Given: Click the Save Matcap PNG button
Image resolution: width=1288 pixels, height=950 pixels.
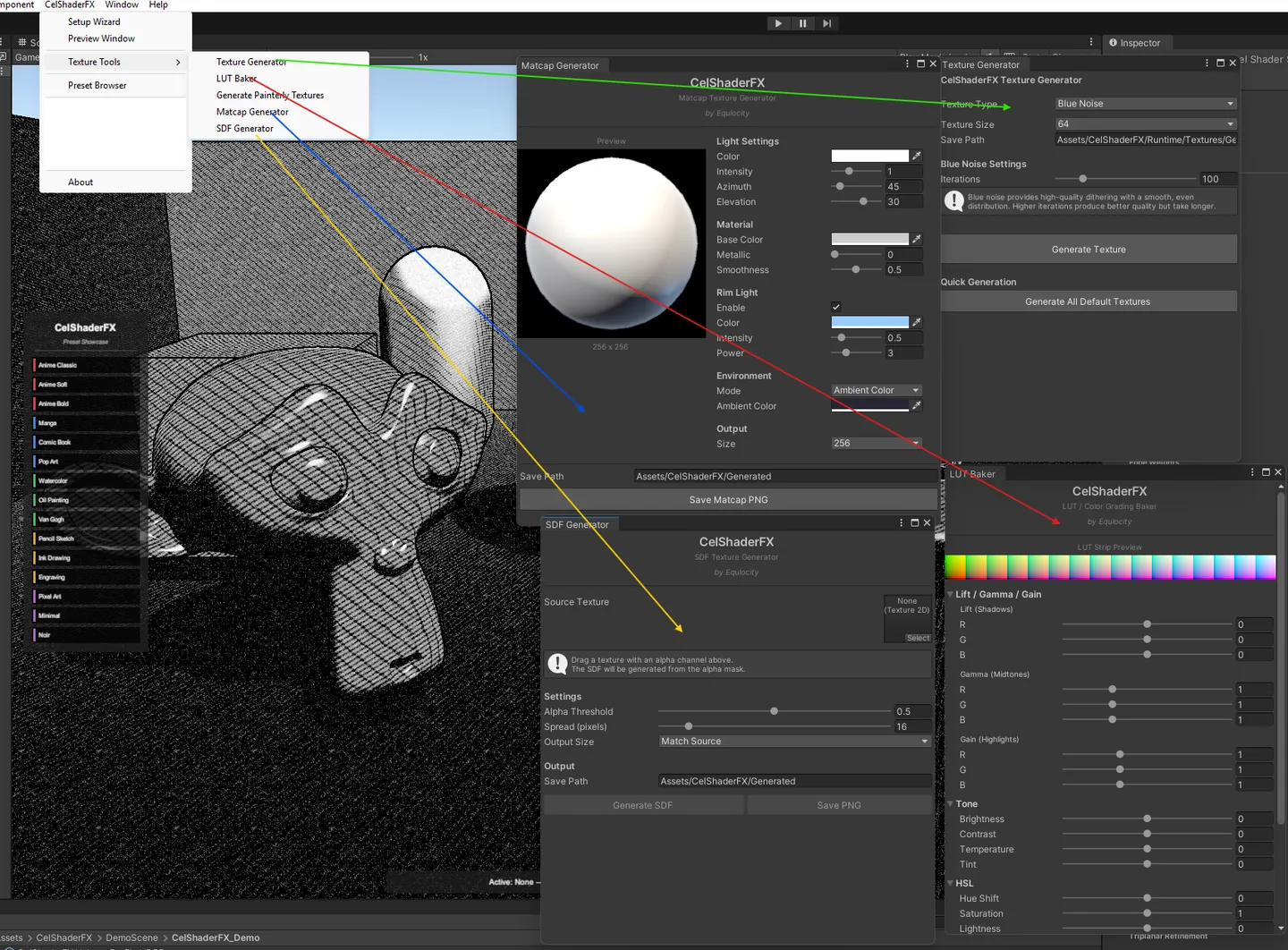Looking at the screenshot, I should click(728, 500).
